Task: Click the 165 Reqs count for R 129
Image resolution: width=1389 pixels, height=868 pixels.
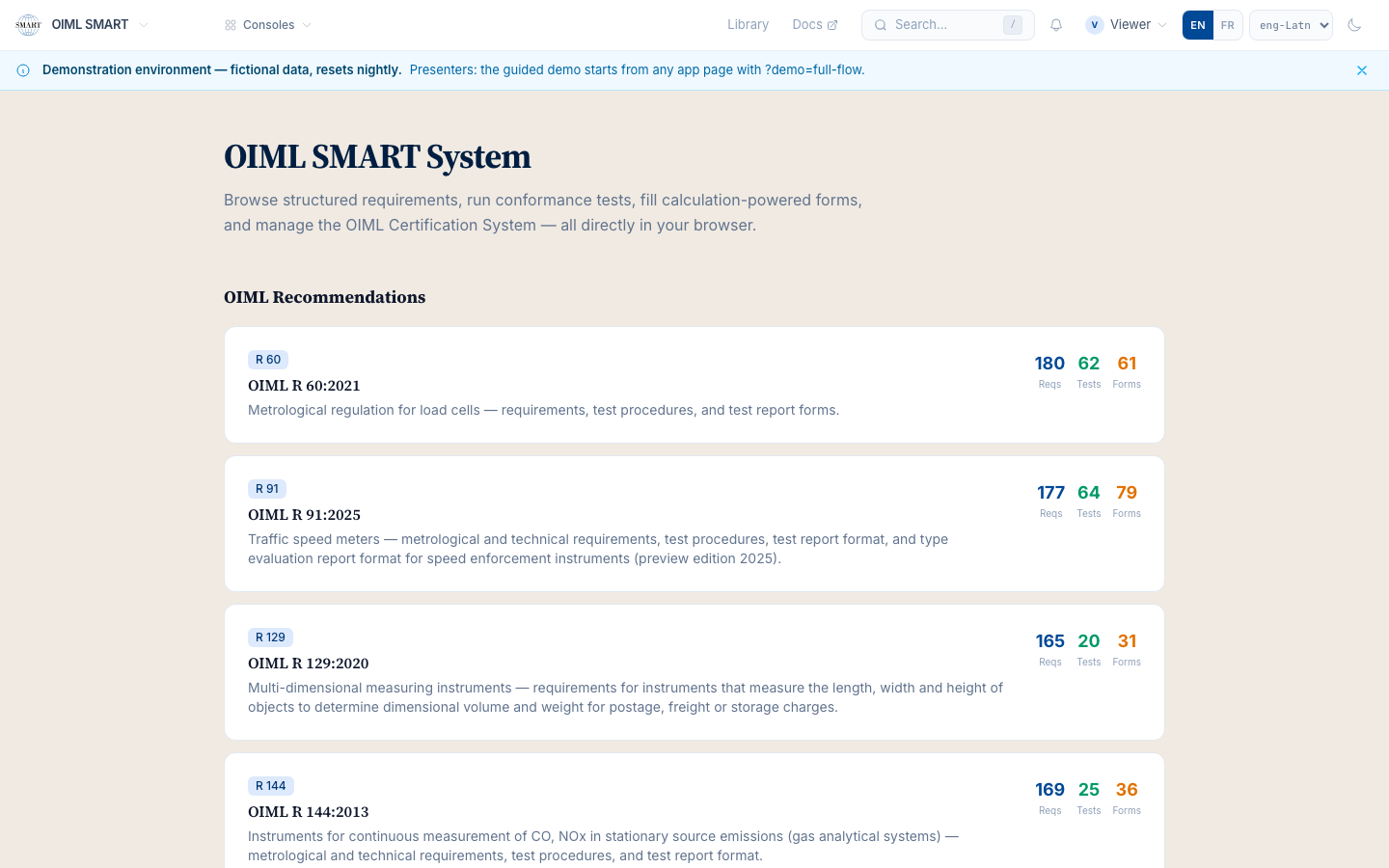Action: click(1049, 649)
